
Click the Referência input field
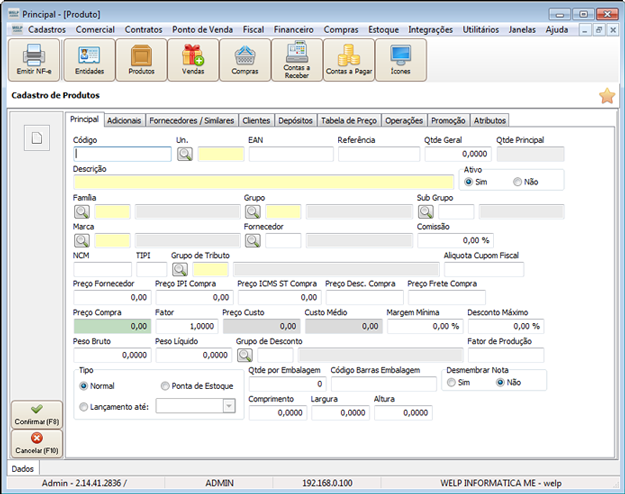(379, 154)
